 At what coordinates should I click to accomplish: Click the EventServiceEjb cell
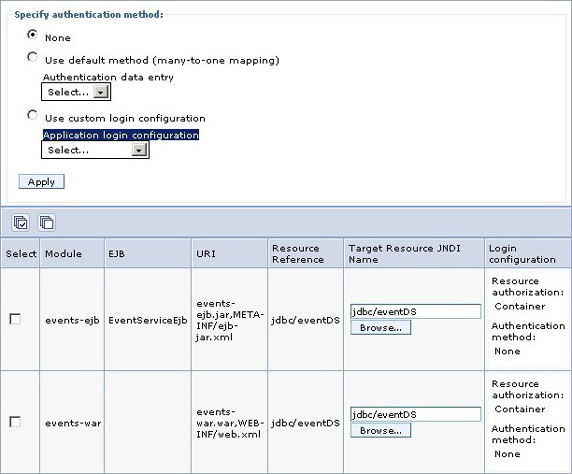(148, 320)
